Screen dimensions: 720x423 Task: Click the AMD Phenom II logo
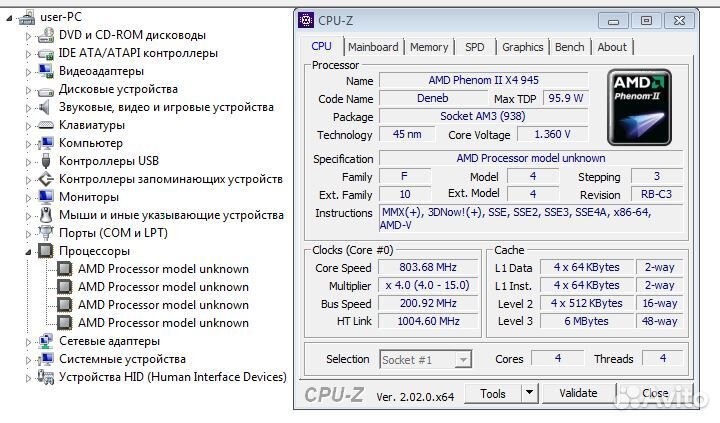pos(639,107)
